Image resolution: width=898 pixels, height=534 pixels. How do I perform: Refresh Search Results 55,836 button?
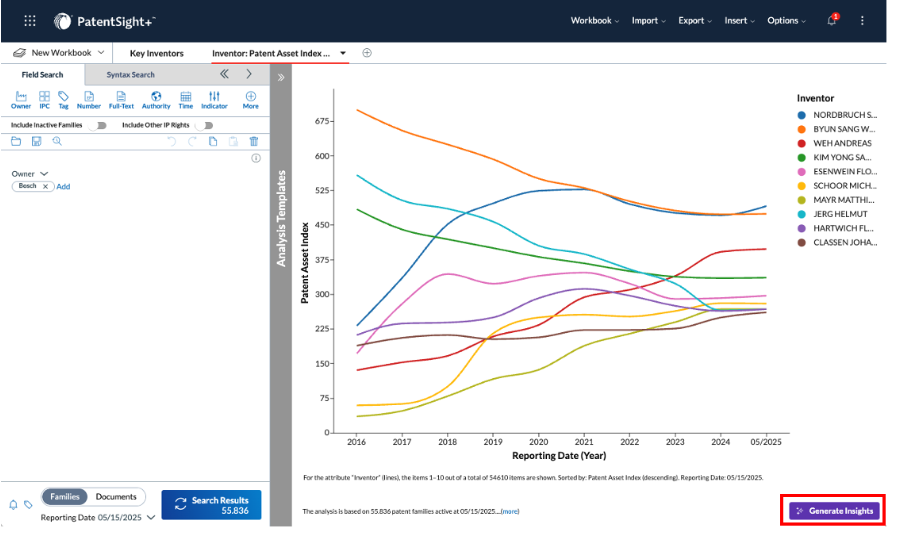[211, 505]
